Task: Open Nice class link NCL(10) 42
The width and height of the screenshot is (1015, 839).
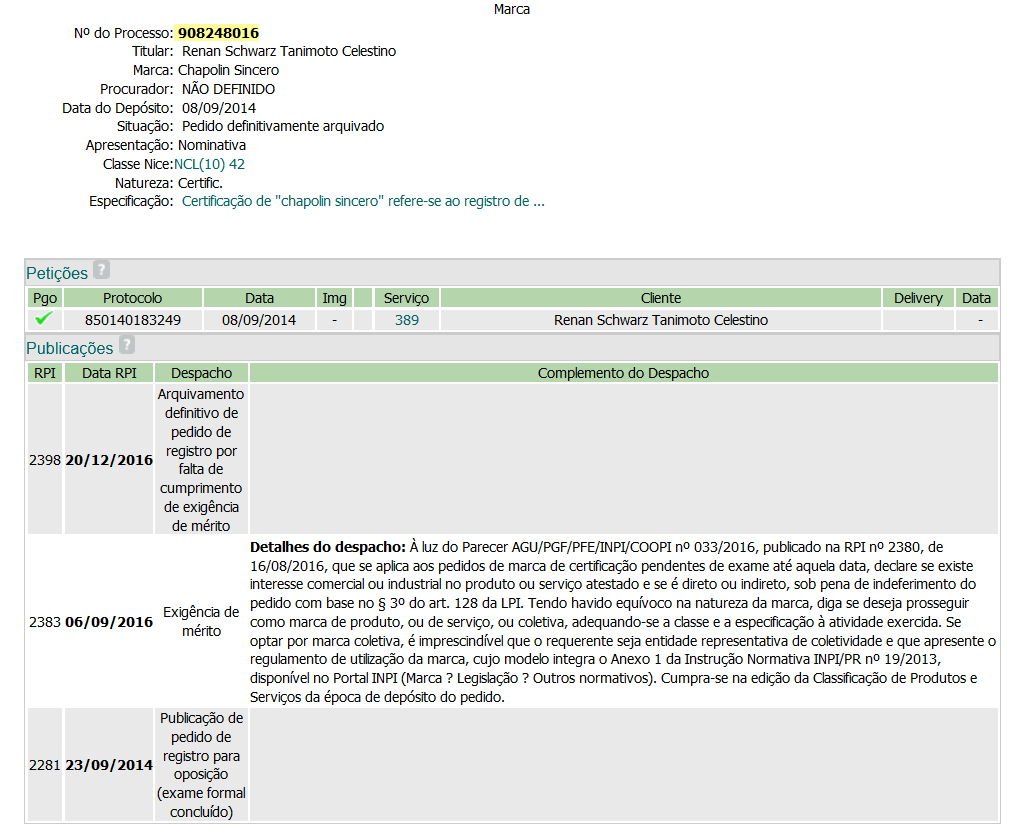Action: click(209, 164)
